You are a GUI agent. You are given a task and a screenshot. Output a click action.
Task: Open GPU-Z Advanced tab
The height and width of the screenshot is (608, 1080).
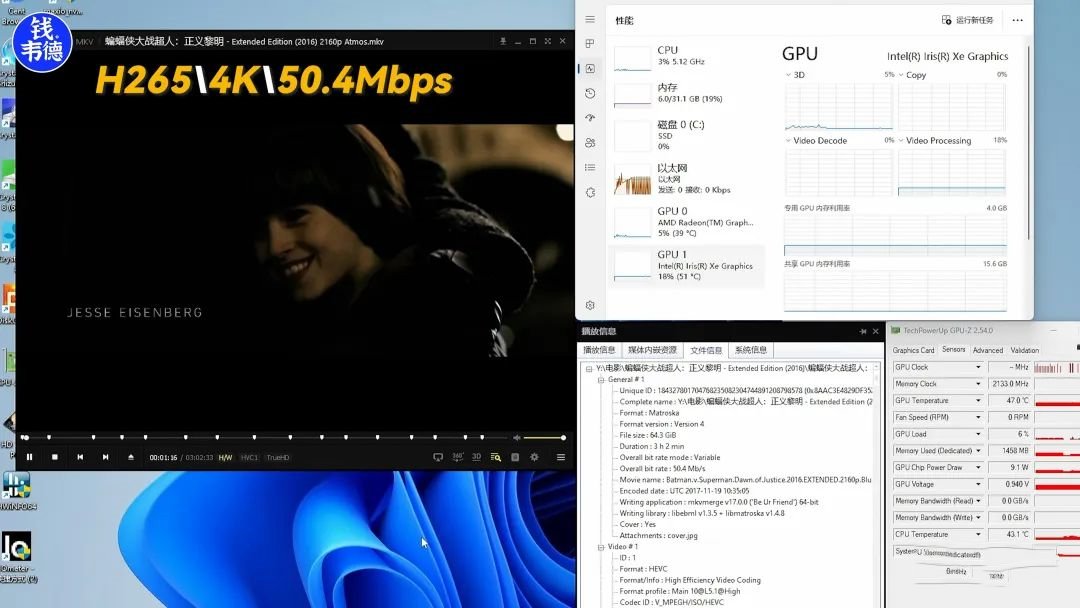[x=988, y=350]
